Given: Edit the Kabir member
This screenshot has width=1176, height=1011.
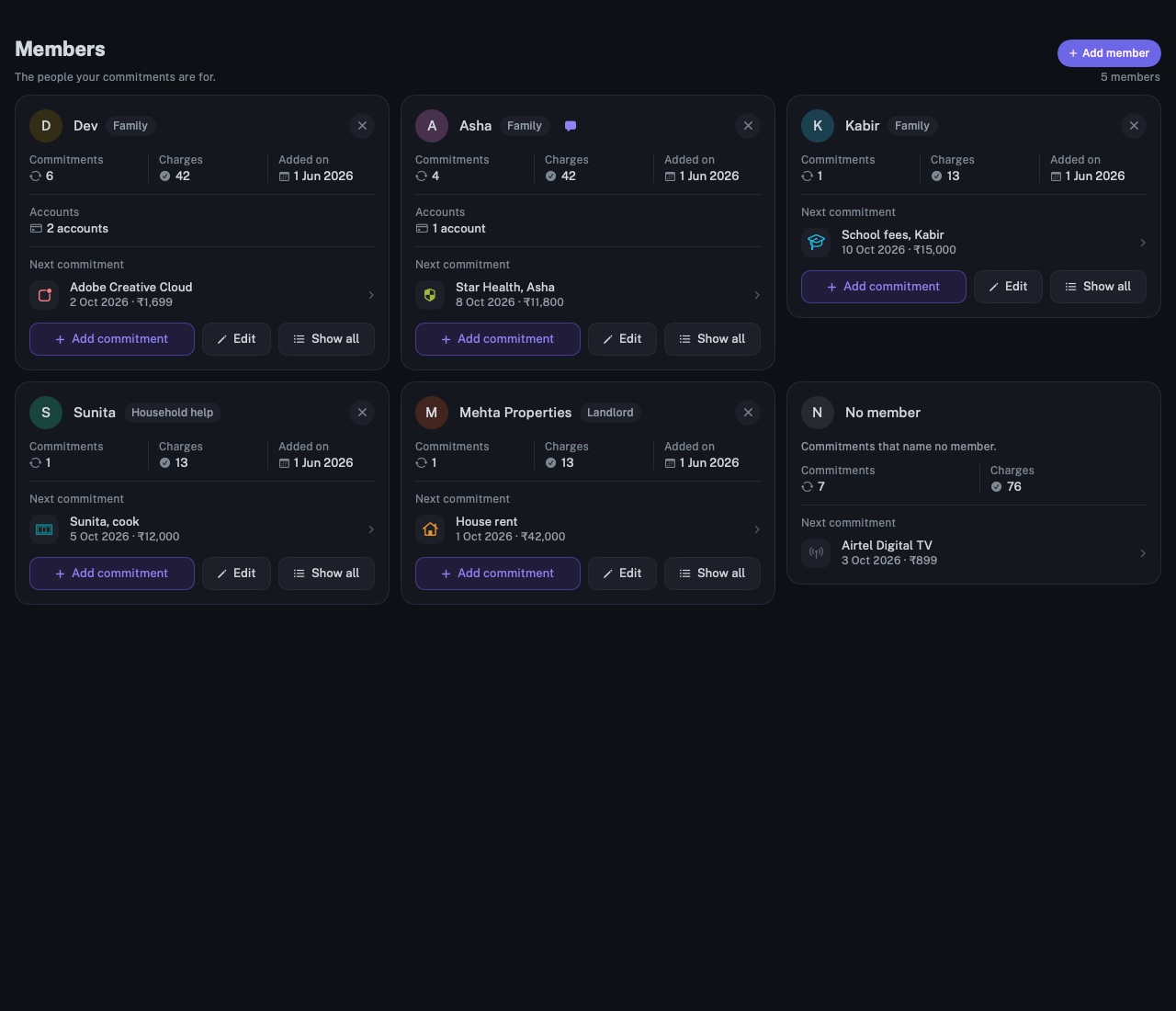Looking at the screenshot, I should pos(1008,287).
